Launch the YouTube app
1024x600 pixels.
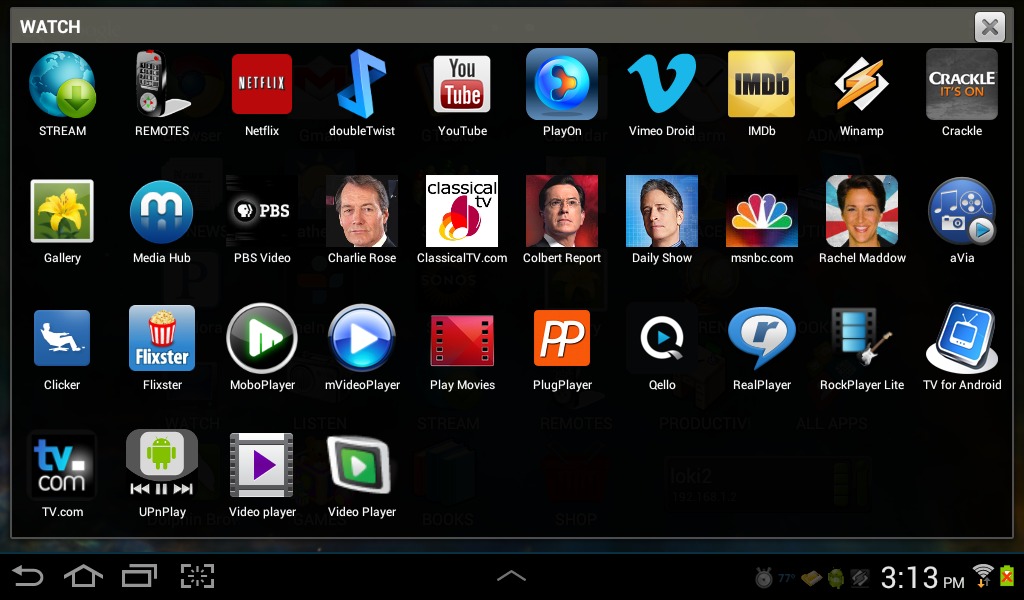[462, 84]
